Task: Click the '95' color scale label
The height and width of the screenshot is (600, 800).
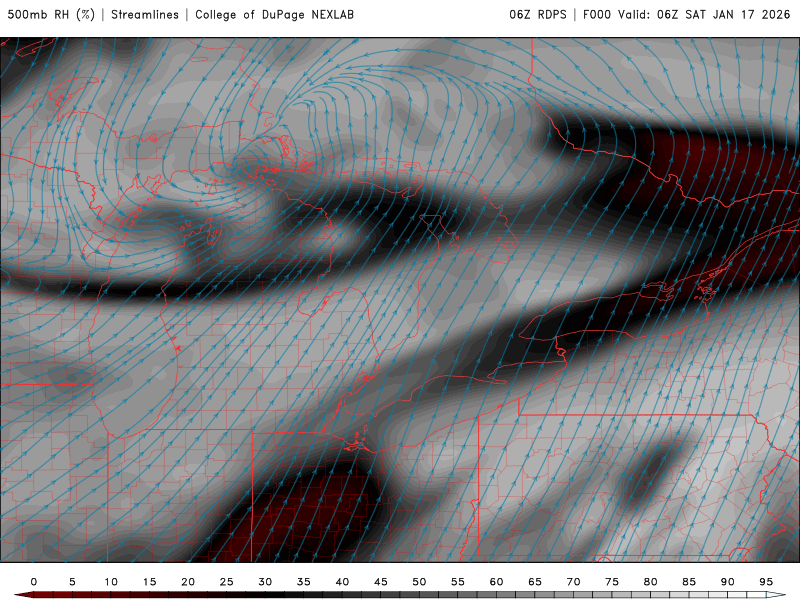Action: (766, 582)
